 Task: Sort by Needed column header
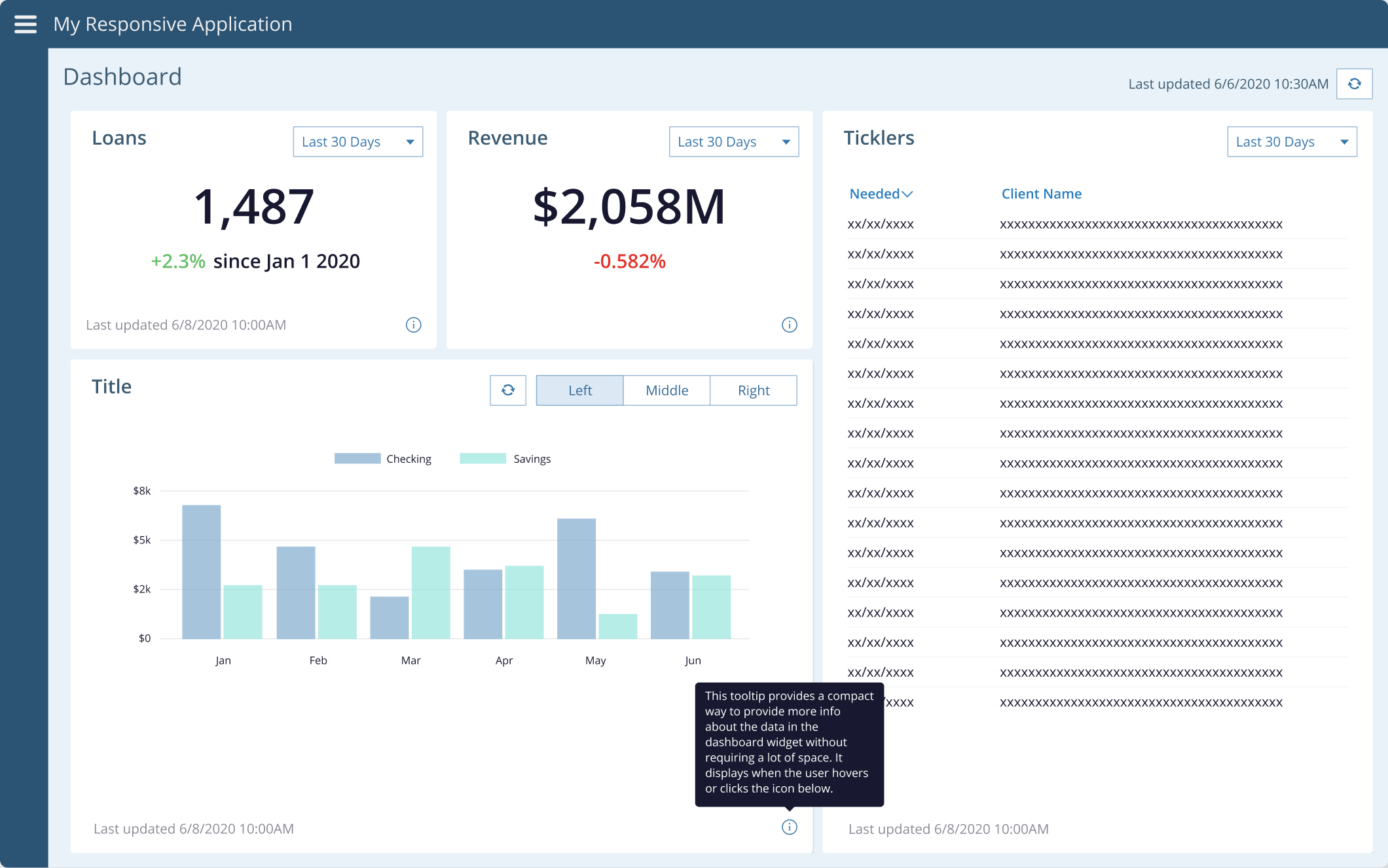point(874,194)
